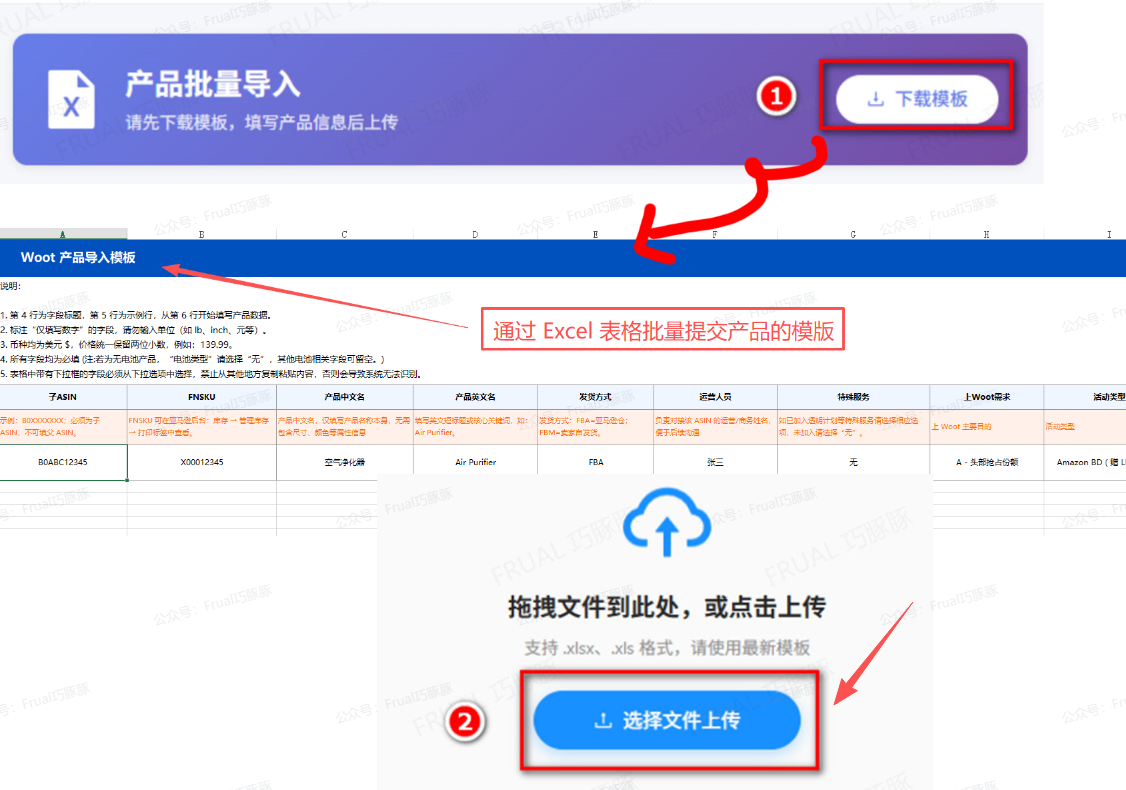Select the 张三 operator cell
This screenshot has height=790, width=1126.
pos(715,462)
